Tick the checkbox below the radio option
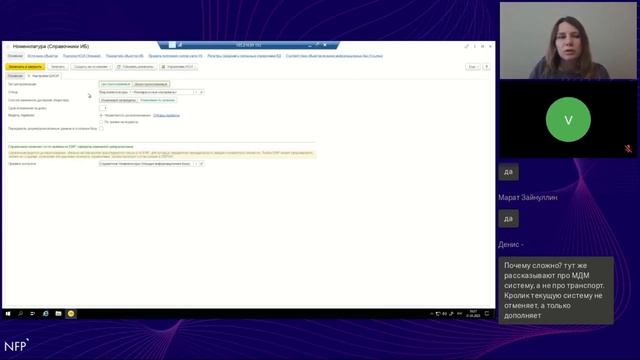The height and width of the screenshot is (360, 640). point(101,122)
